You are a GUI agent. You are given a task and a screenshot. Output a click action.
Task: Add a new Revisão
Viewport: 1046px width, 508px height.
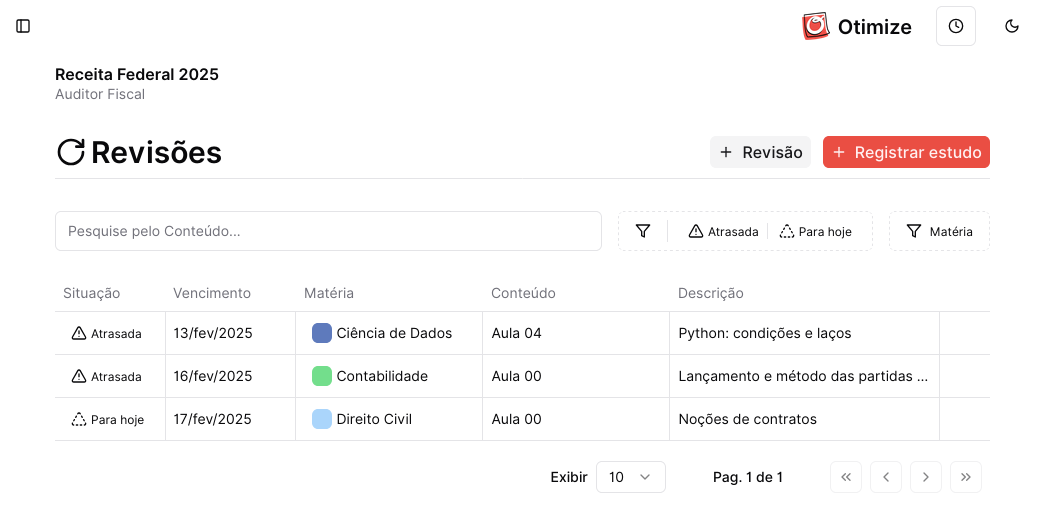760,152
